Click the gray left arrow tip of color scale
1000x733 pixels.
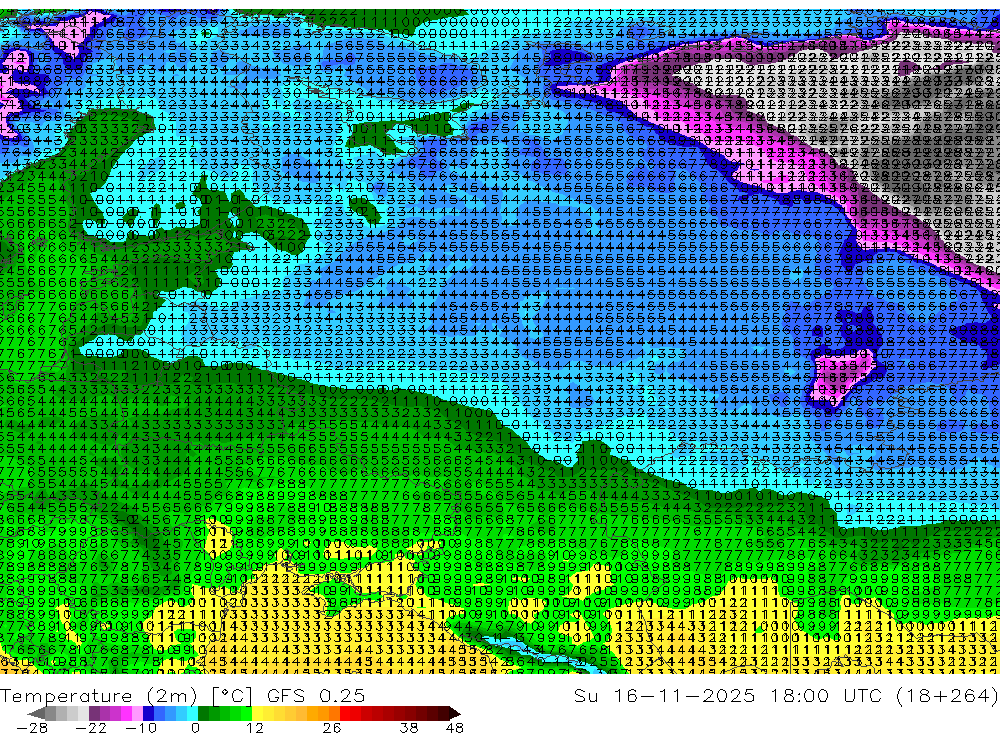37,713
